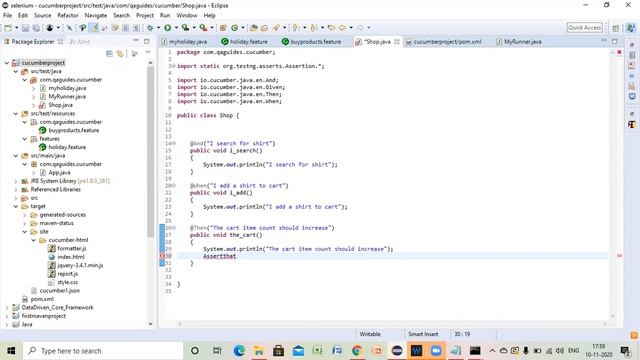Image resolution: width=640 pixels, height=360 pixels.
Task: Click the editor horizontal scrollbar
Action: pos(392,324)
